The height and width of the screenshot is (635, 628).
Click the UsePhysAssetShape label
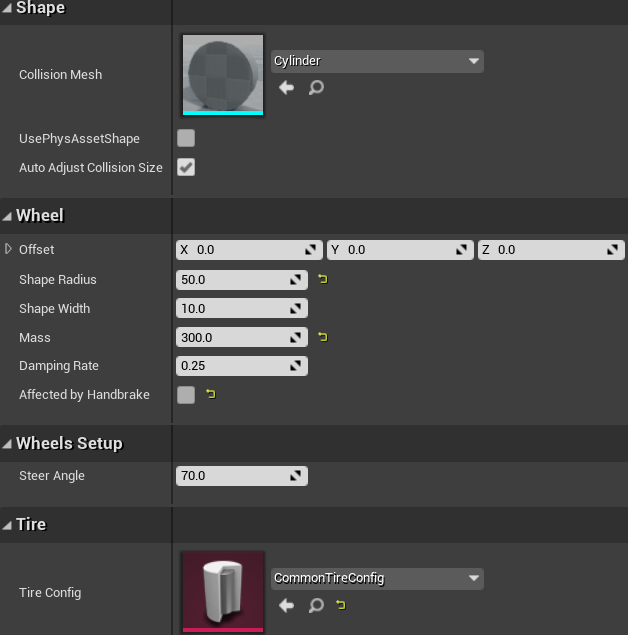(79, 139)
